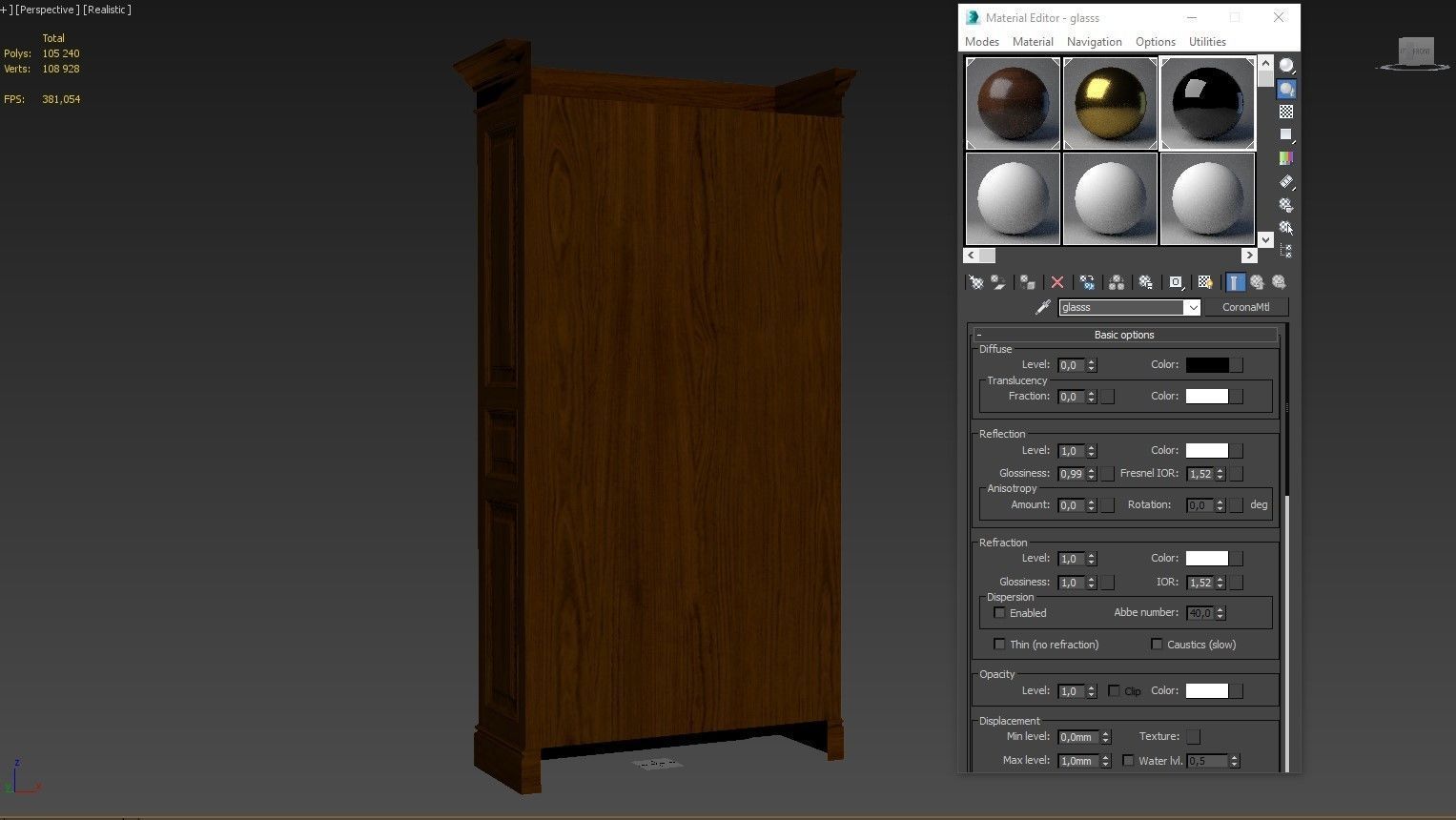Image resolution: width=1456 pixels, height=820 pixels.
Task: Click the Refraction color swatch
Action: [1207, 559]
